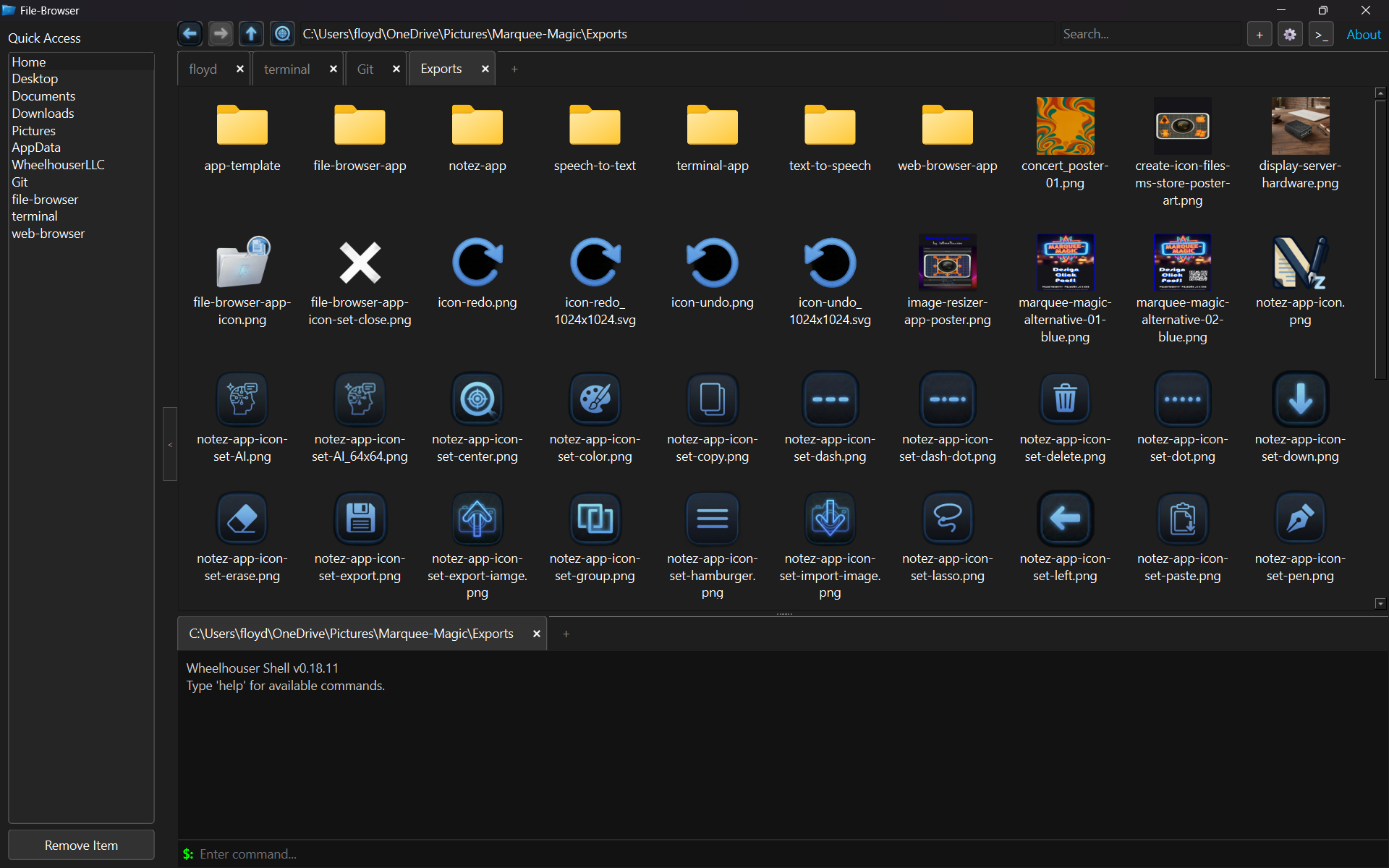1389x868 pixels.
Task: Select notez-app-icon-set-delete.png trash icon file
Action: point(1065,418)
